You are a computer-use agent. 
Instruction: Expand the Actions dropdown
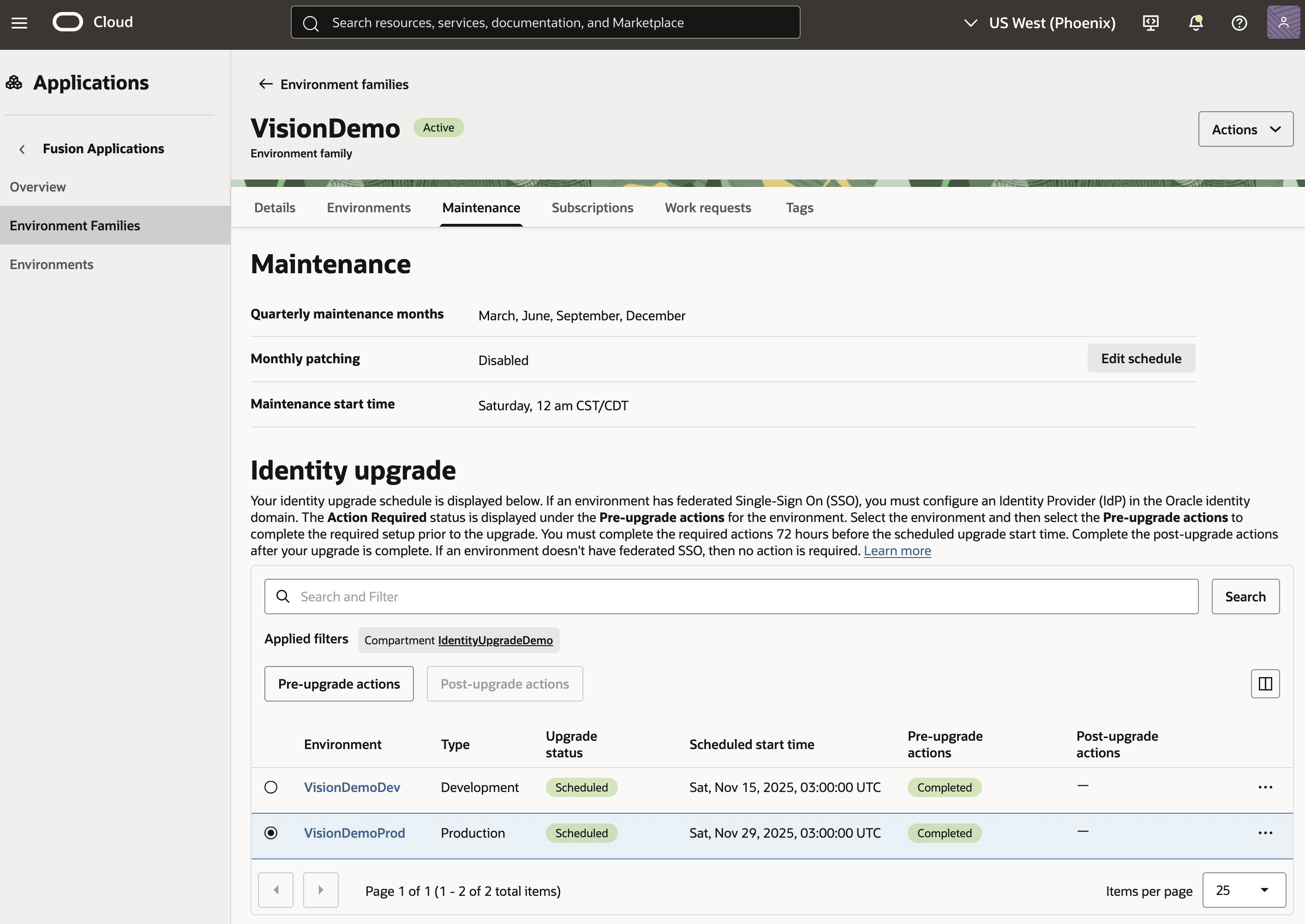(x=1246, y=129)
